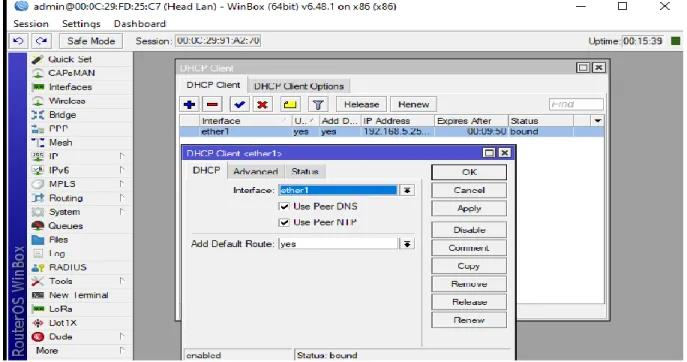Click the Remove button in dialog
The width and height of the screenshot is (687, 362).
469,284
